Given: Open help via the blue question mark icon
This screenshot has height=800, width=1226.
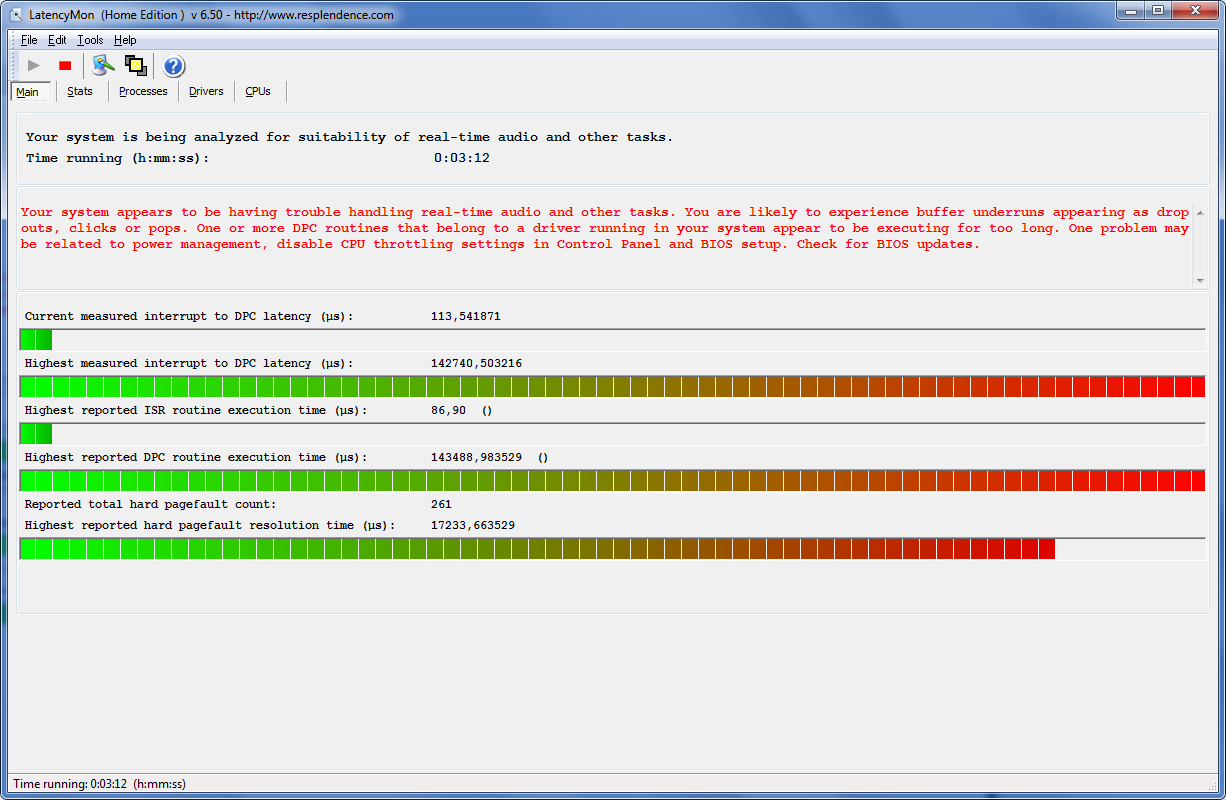Looking at the screenshot, I should pos(174,66).
